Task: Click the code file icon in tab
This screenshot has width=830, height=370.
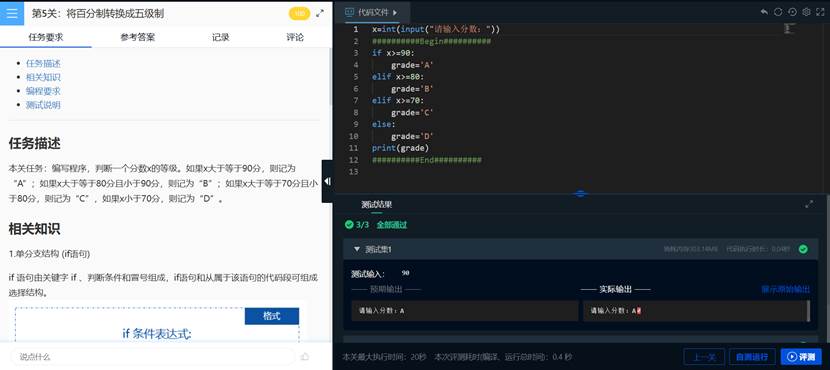Action: pos(350,12)
